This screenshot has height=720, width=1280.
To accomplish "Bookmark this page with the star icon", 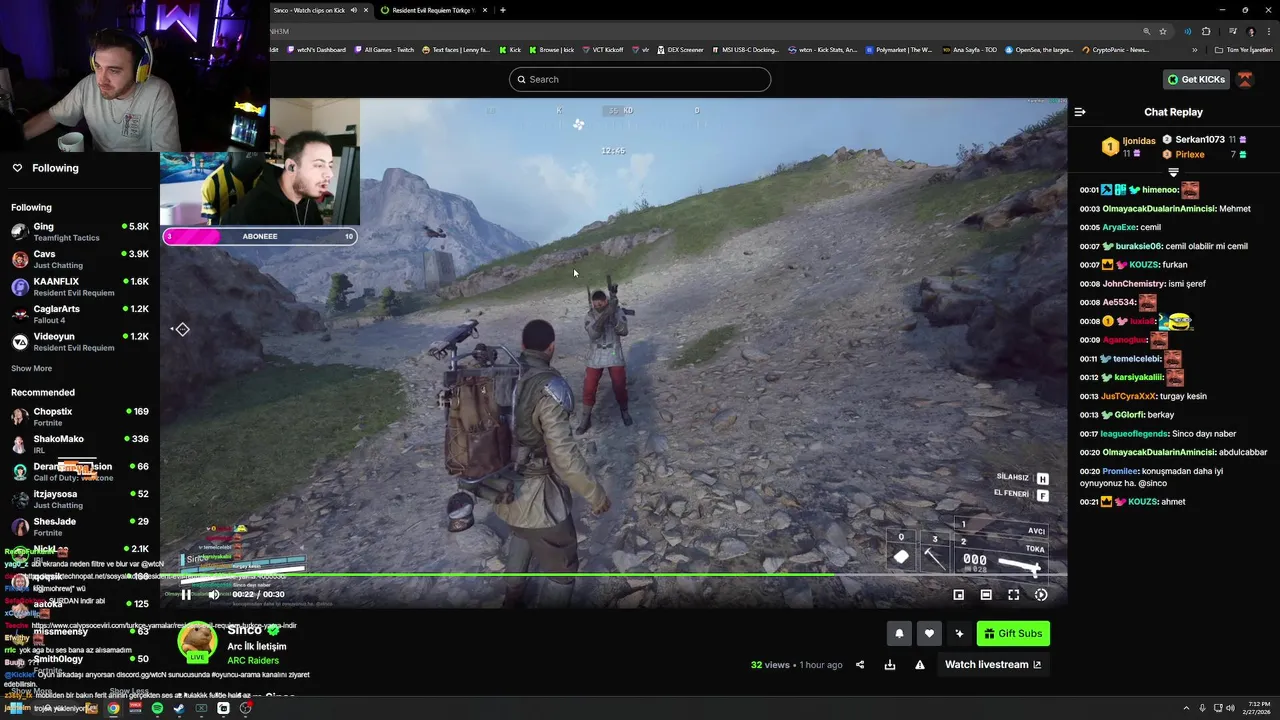I will [1163, 31].
